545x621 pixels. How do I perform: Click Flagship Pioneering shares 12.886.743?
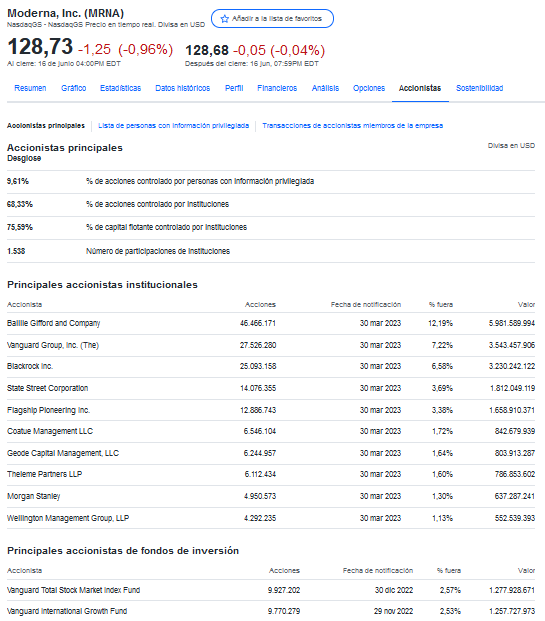click(258, 410)
